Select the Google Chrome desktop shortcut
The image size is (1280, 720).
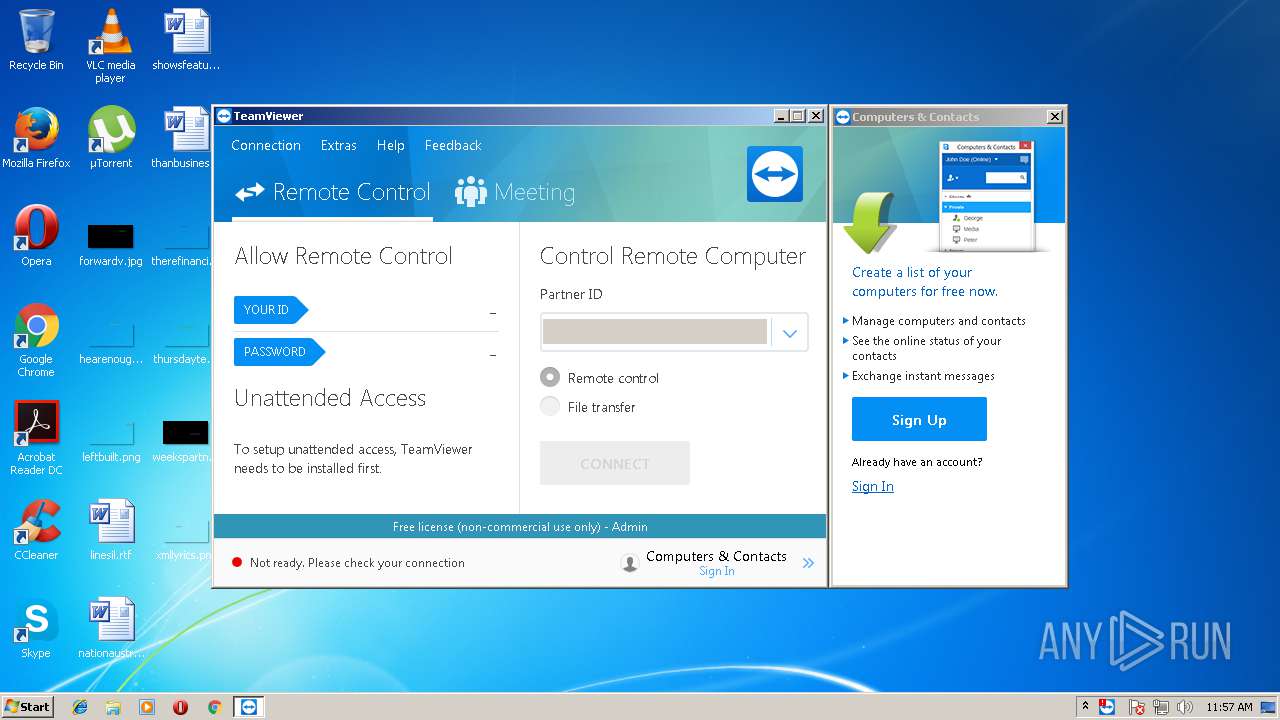36,340
